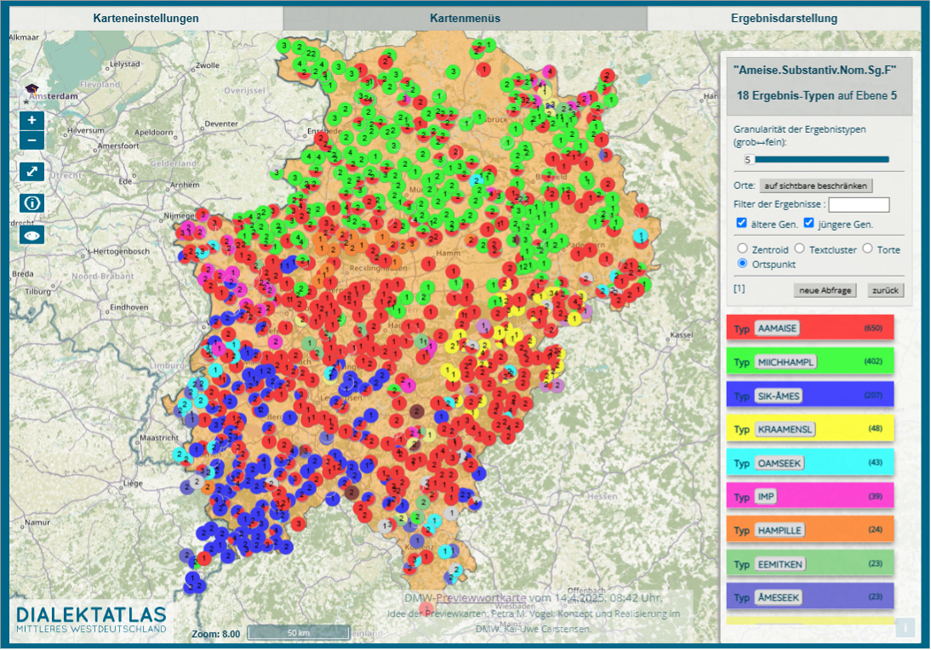Image resolution: width=931 pixels, height=650 pixels.
Task: Uncheck the jüngere Gen. checkbox
Action: pyautogui.click(x=808, y=223)
